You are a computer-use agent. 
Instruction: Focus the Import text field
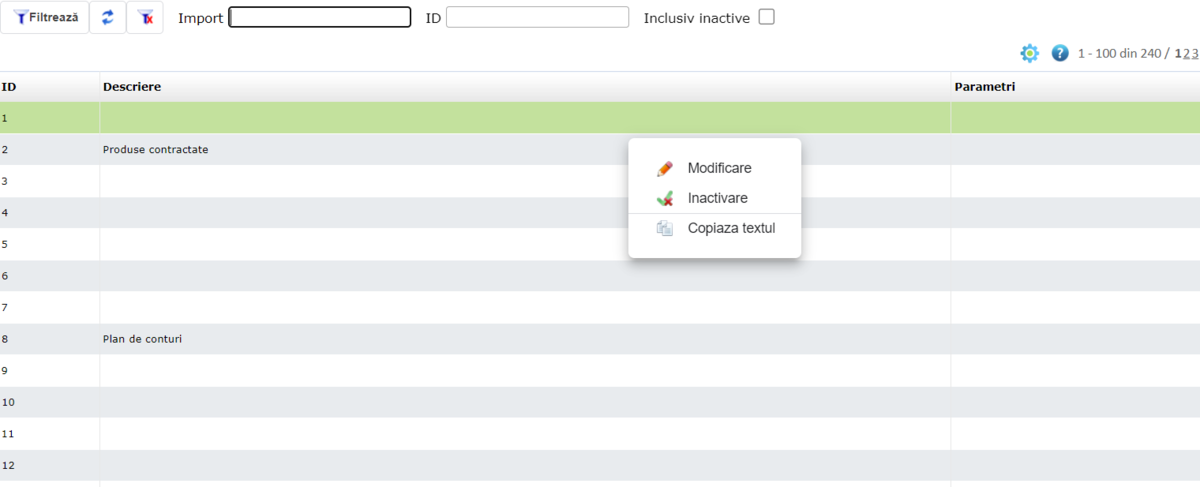pos(319,17)
